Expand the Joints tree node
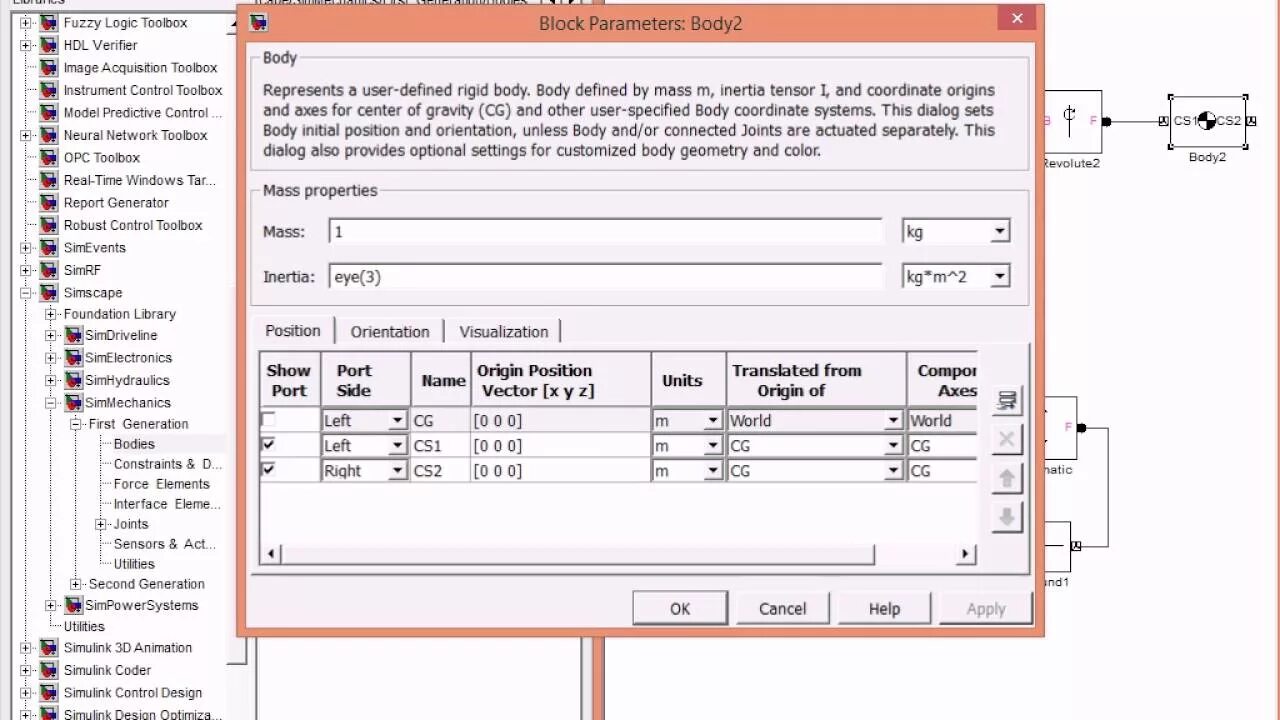 click(x=100, y=524)
